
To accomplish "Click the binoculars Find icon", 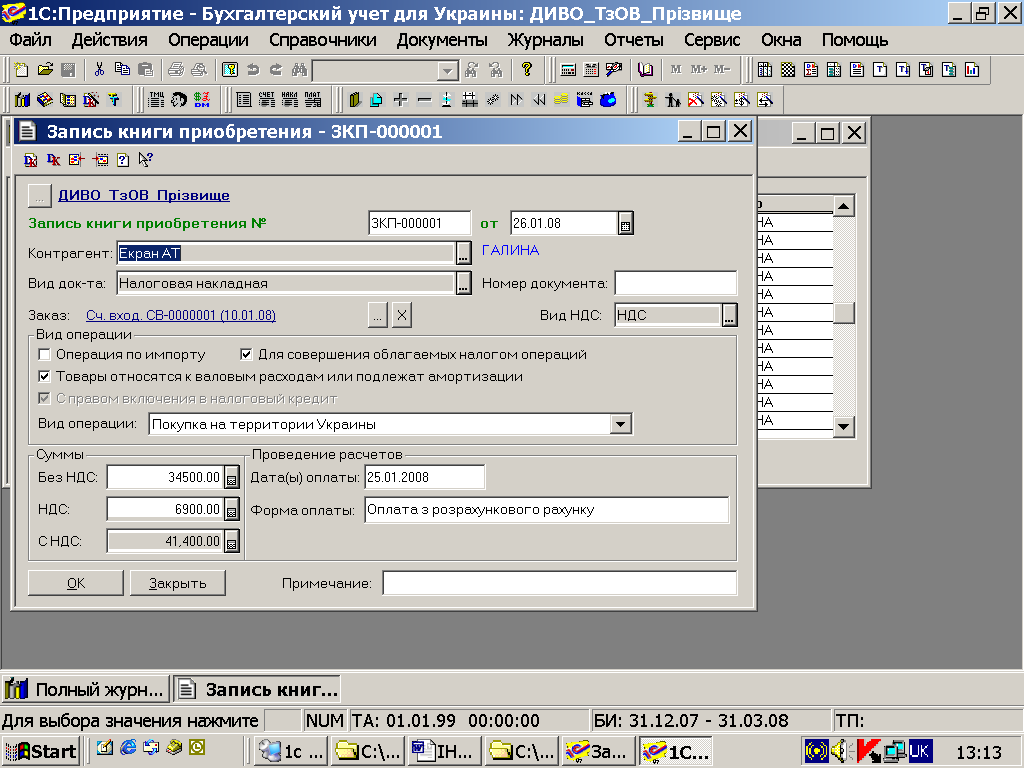I will pyautogui.click(x=299, y=69).
